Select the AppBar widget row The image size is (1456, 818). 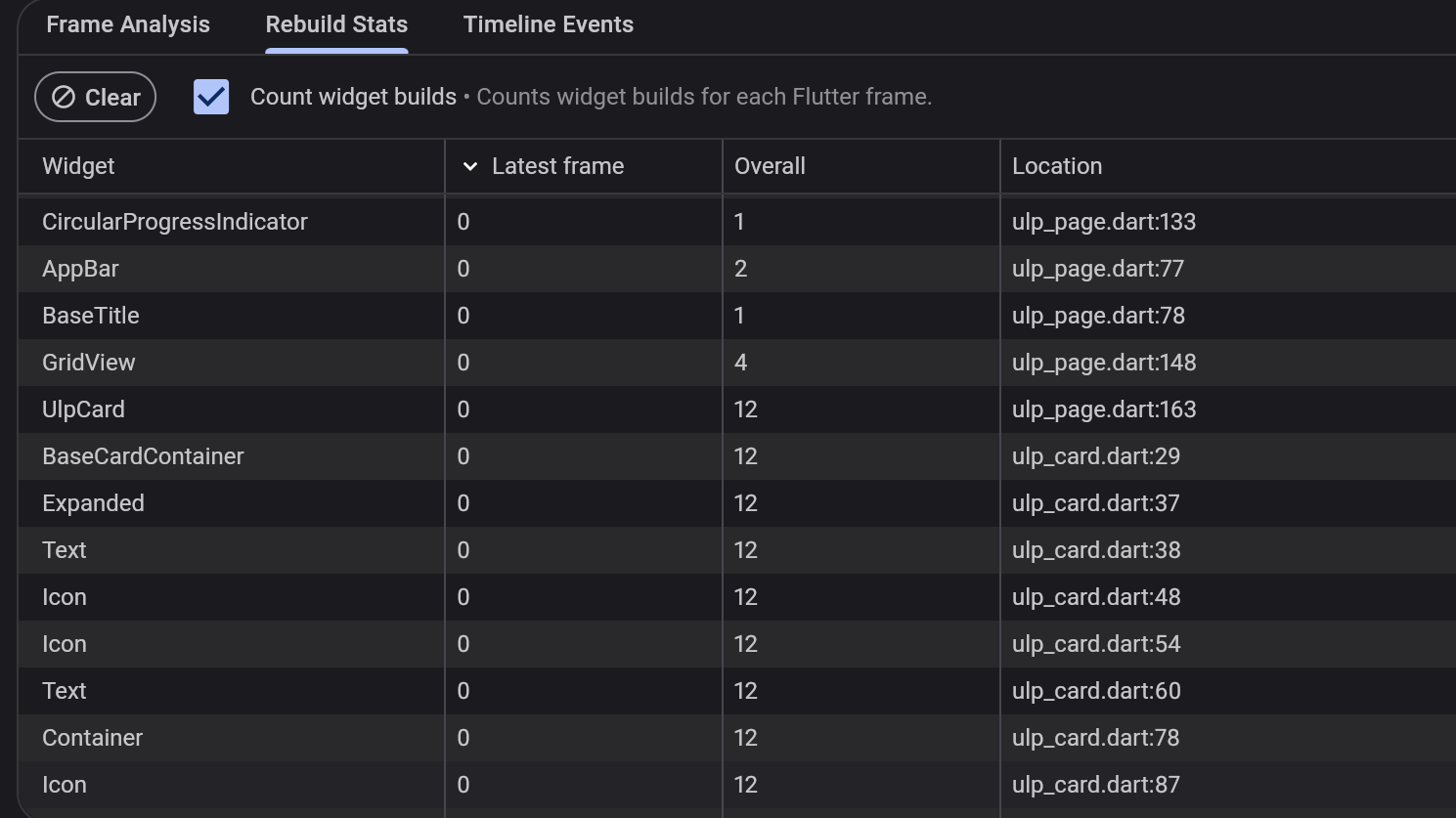(x=737, y=269)
